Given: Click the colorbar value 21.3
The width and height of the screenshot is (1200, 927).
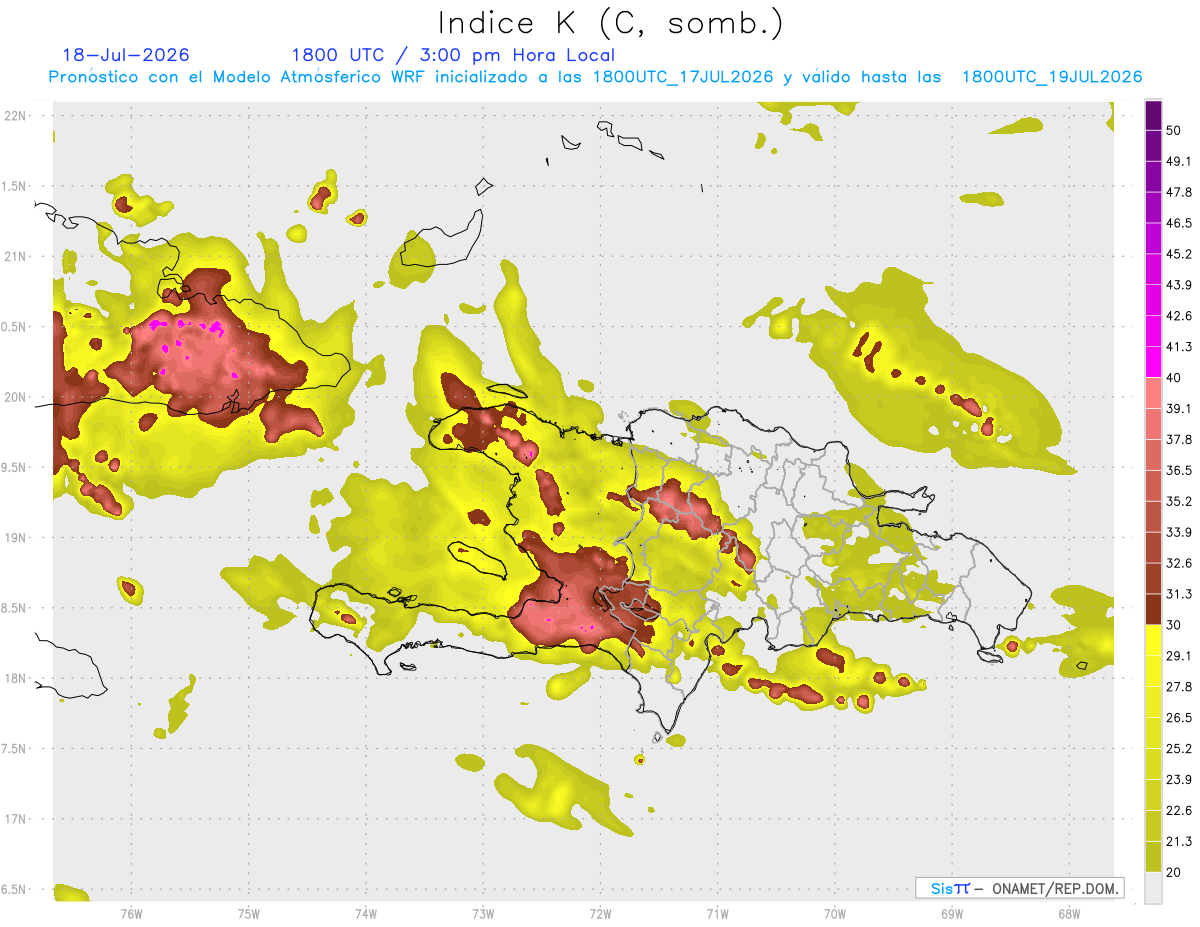Looking at the screenshot, I should tap(1178, 841).
